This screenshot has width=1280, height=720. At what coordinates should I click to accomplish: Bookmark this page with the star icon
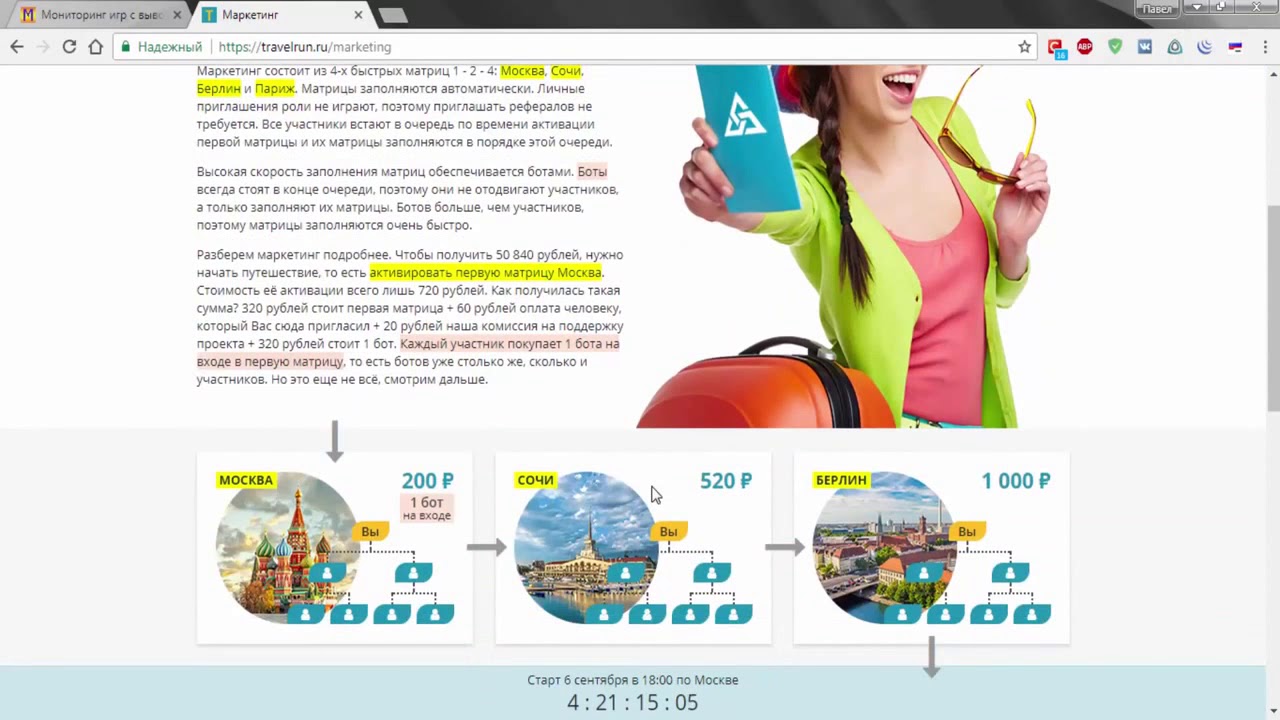click(1024, 47)
